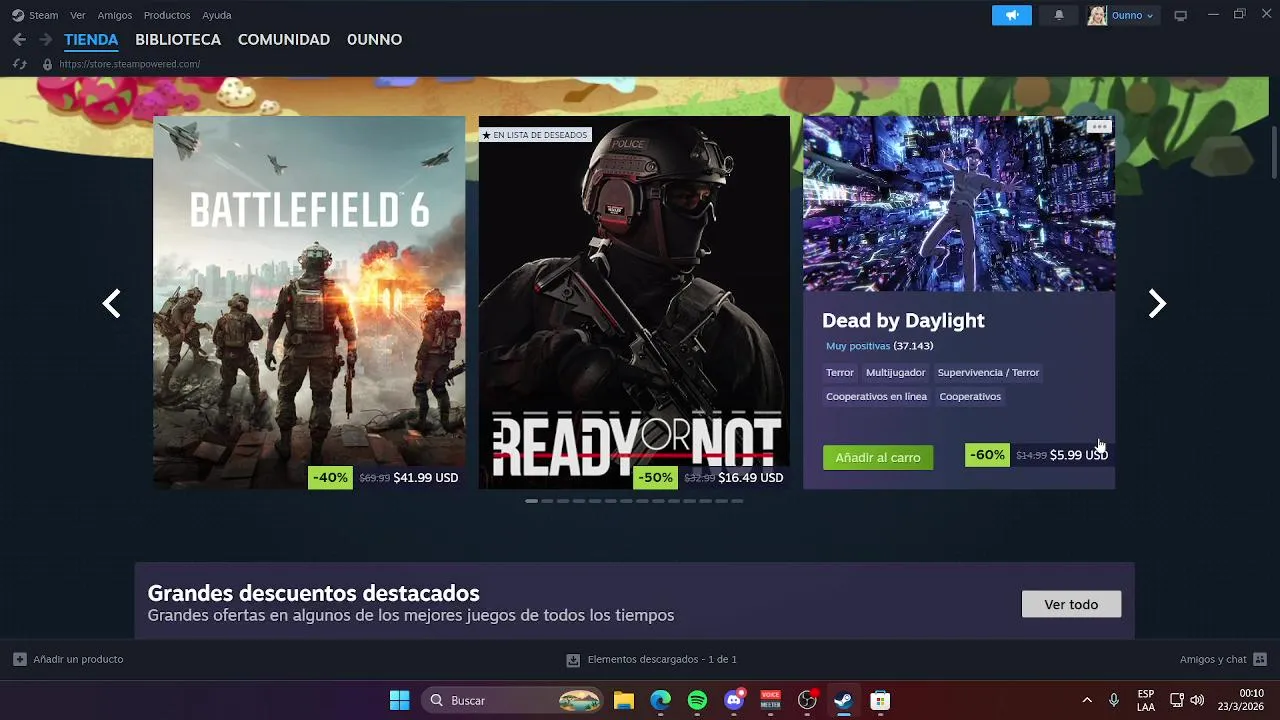Click the En lista de deseados badge
Viewport: 1280px width, 720px height.
pyautogui.click(x=535, y=135)
